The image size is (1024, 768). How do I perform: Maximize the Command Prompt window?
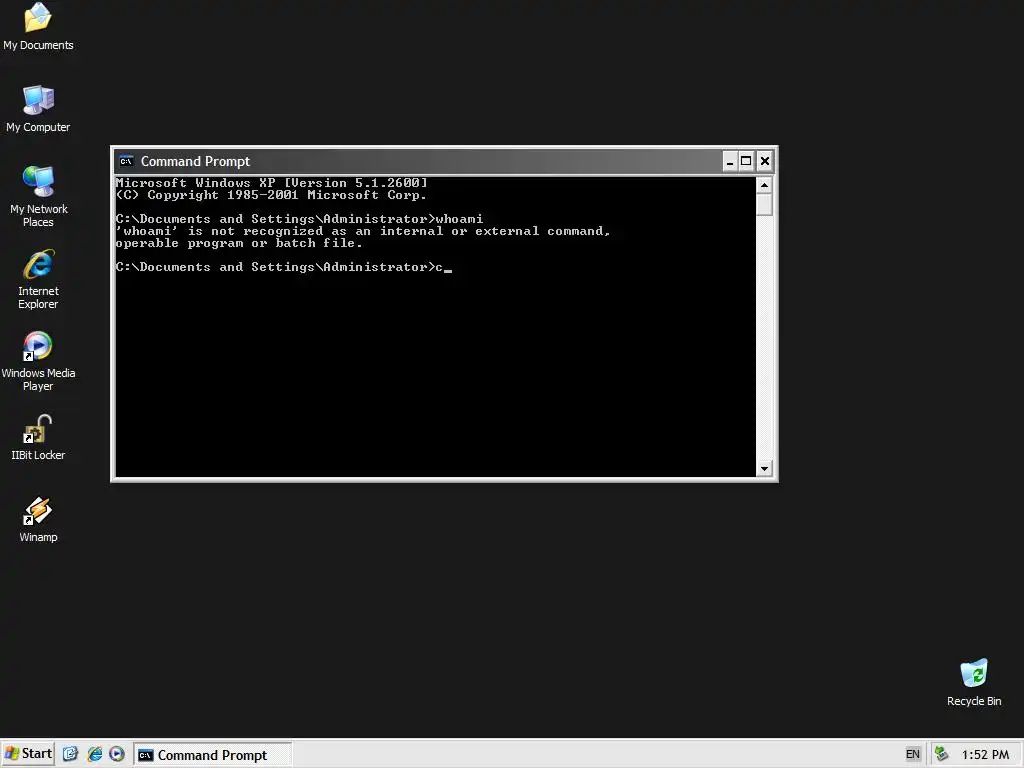[x=746, y=161]
